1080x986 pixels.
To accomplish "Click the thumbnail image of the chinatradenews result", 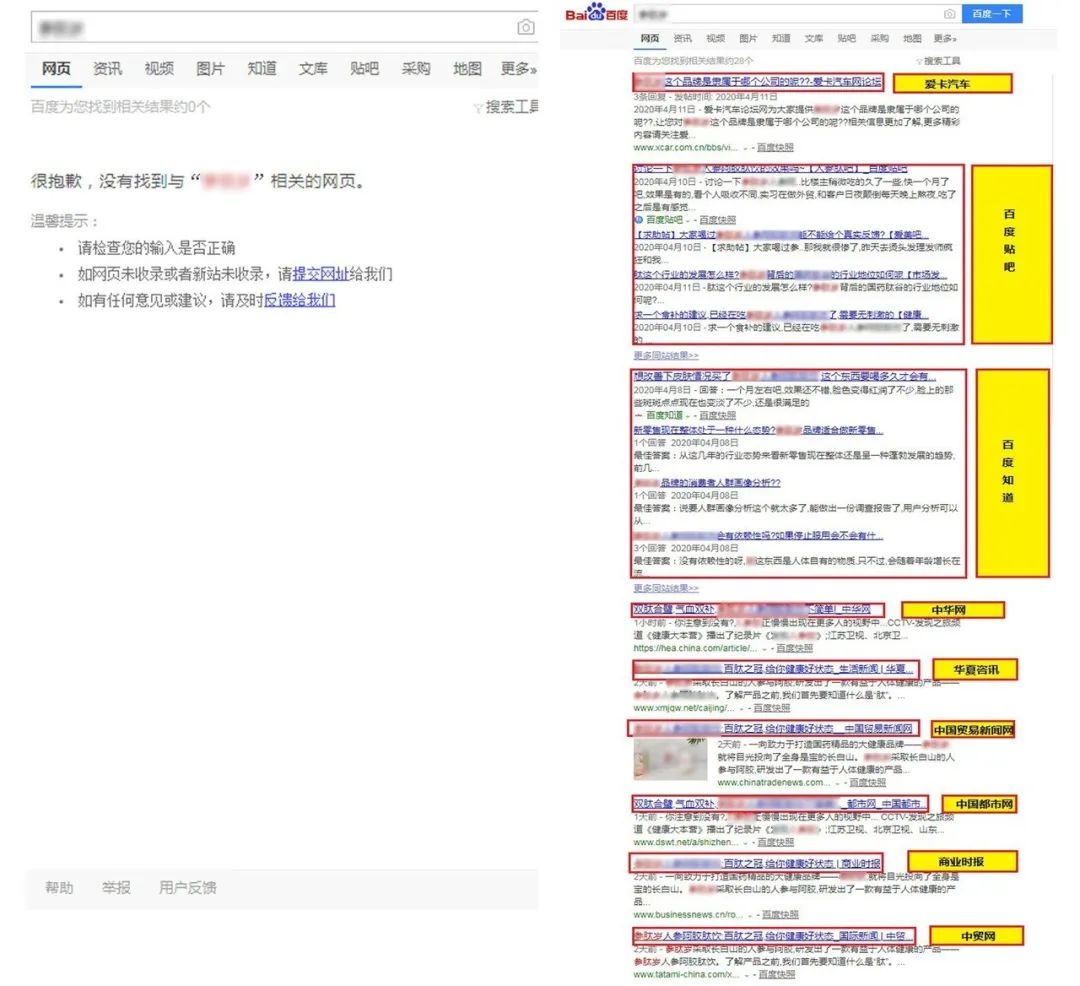I will (x=670, y=759).
